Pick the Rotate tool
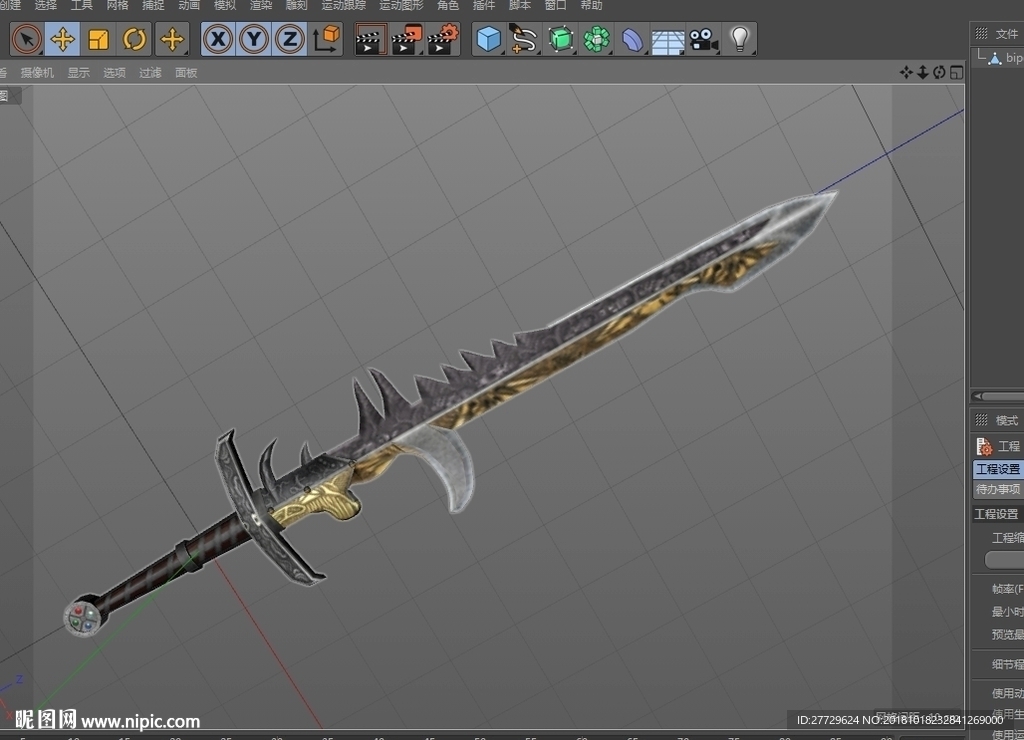1024x740 pixels. (135, 39)
